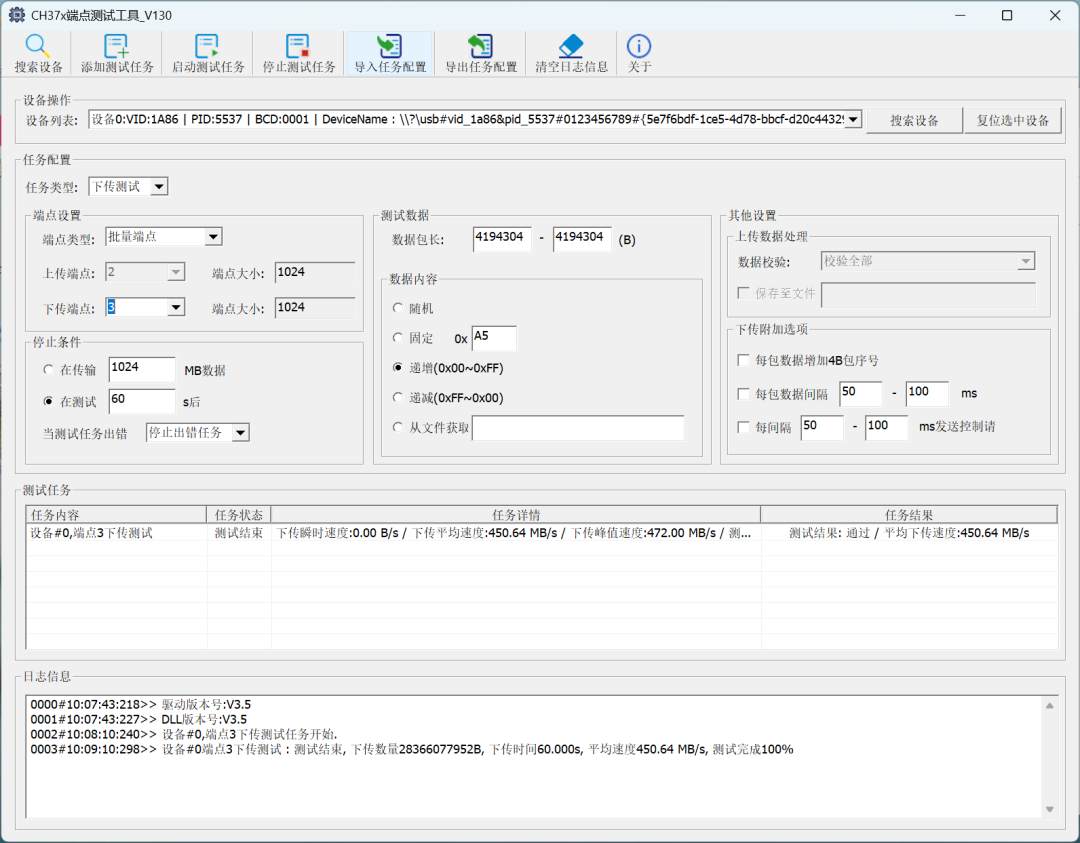Screen dimensions: 1080x843
Task: Click the log line 下传测试任务开始
Action: (184, 734)
